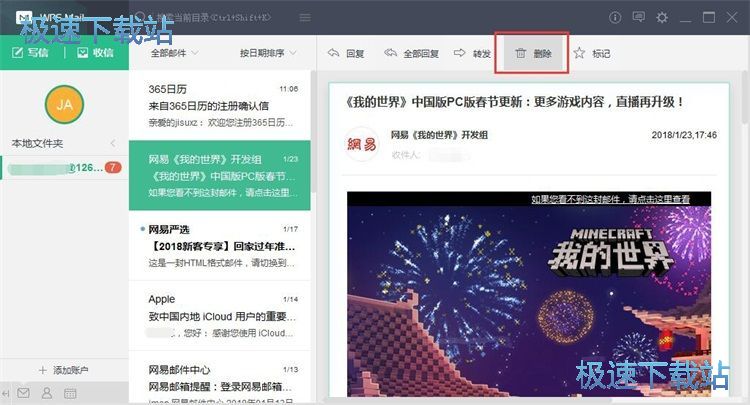Click the JA account avatar
The height and width of the screenshot is (405, 750).
point(65,104)
